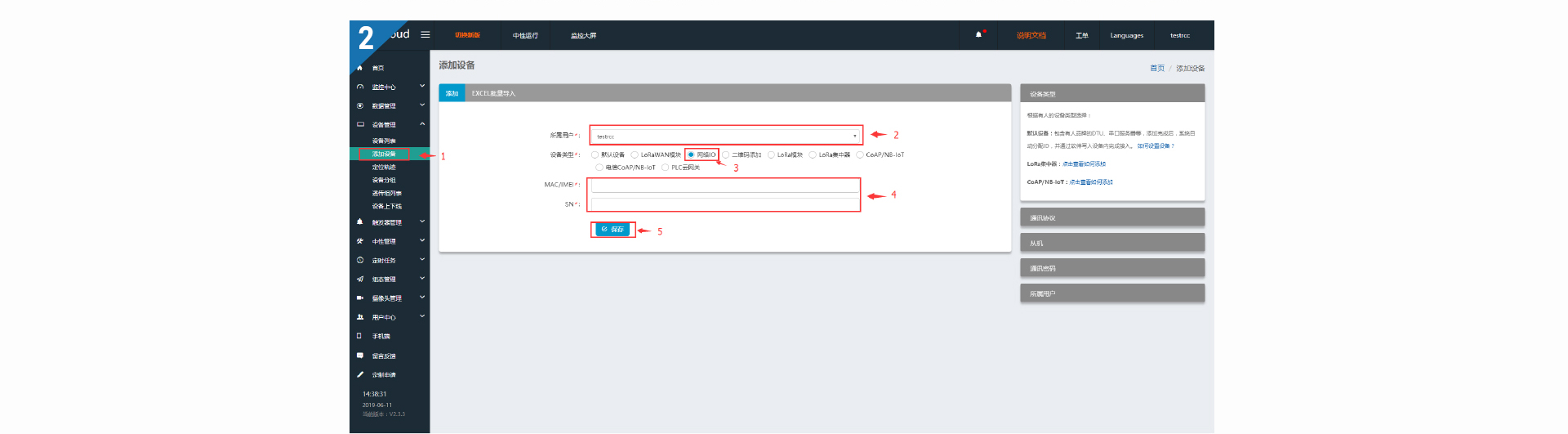Image resolution: width=1568 pixels, height=434 pixels.
Task: Click LoRa集中器 点击查看如何添加 link
Action: point(1084,164)
